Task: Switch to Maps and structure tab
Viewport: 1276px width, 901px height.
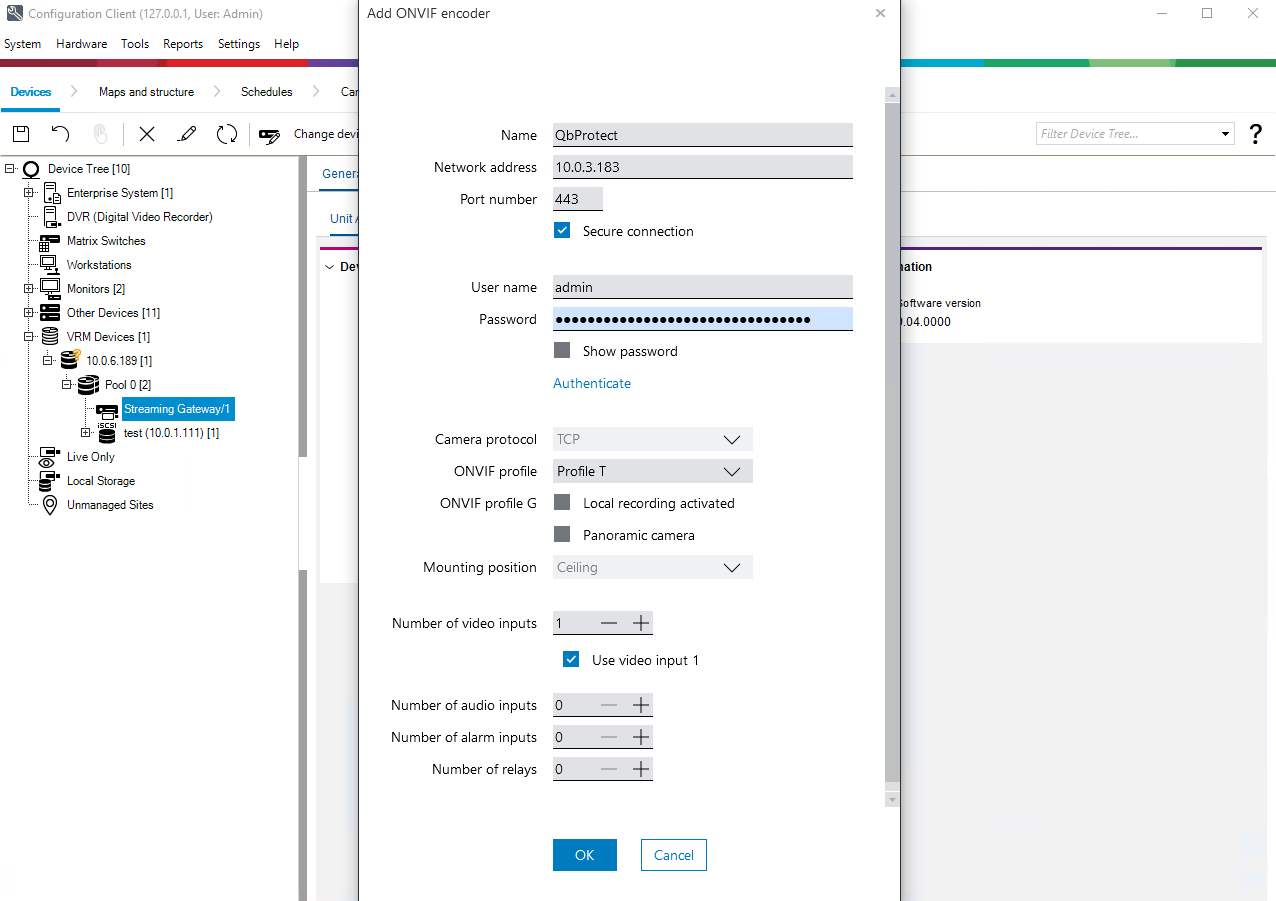Action: click(146, 92)
